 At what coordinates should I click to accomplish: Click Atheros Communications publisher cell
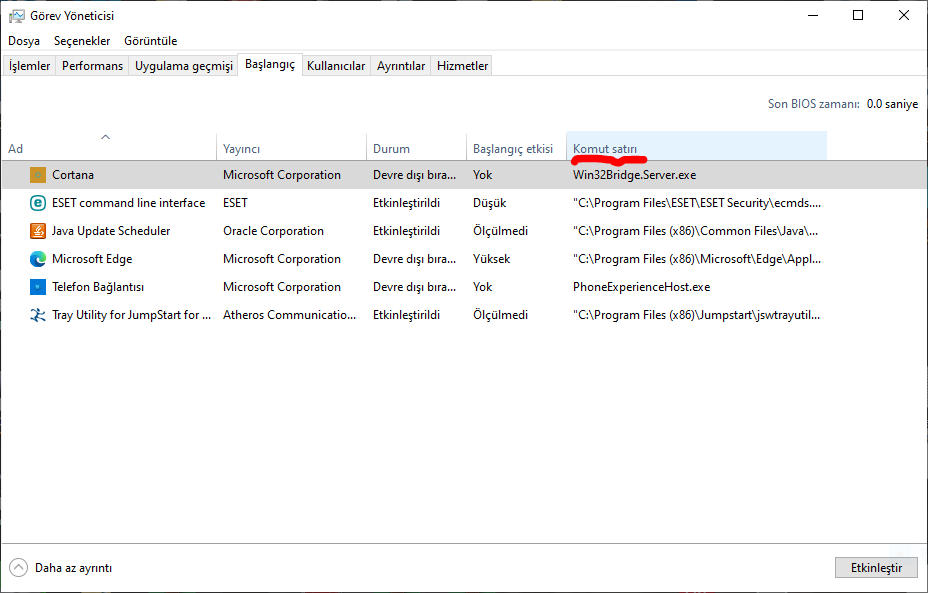pos(289,315)
